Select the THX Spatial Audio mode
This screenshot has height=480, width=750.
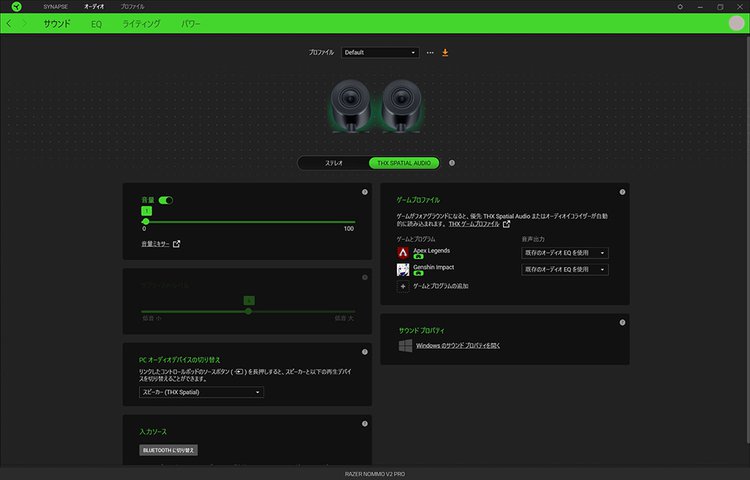click(x=403, y=162)
